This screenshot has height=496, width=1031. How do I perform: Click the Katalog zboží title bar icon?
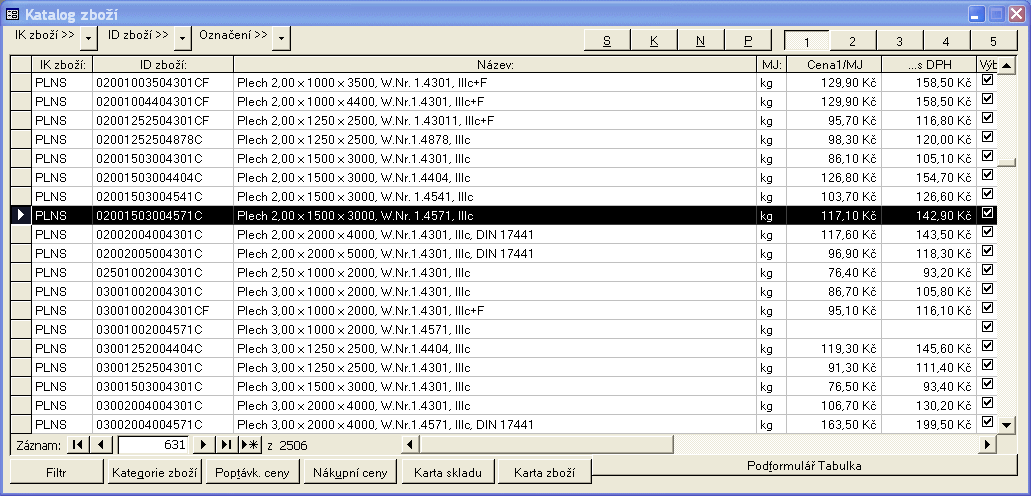12,14
